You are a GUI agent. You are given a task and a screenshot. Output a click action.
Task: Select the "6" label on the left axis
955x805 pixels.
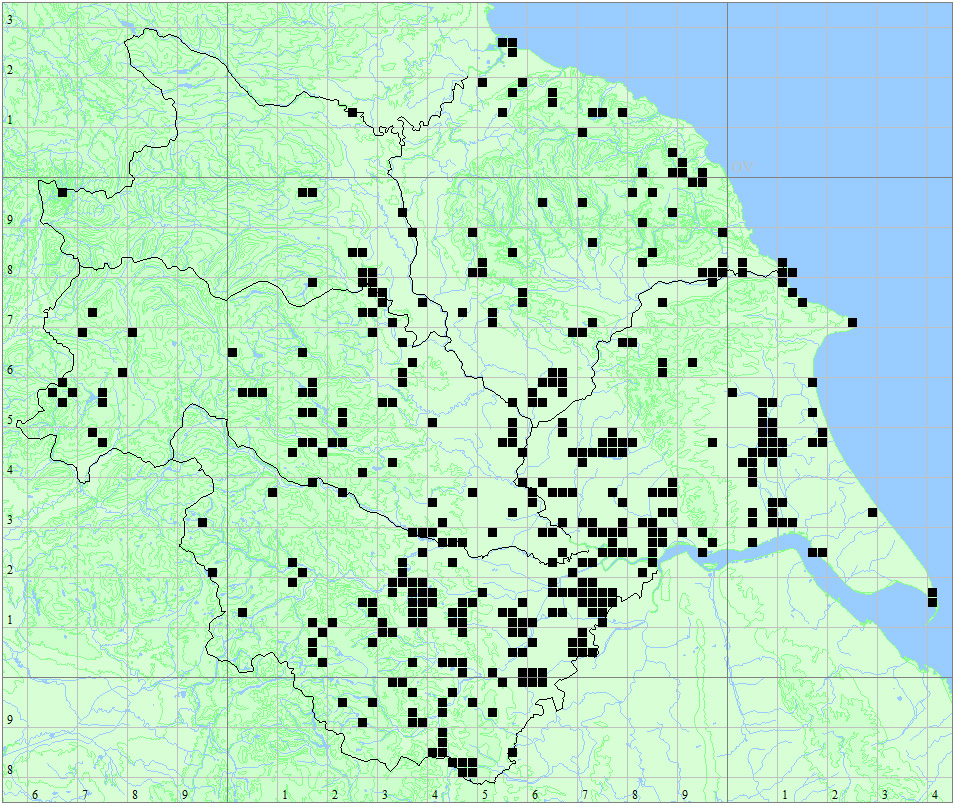click(10, 370)
